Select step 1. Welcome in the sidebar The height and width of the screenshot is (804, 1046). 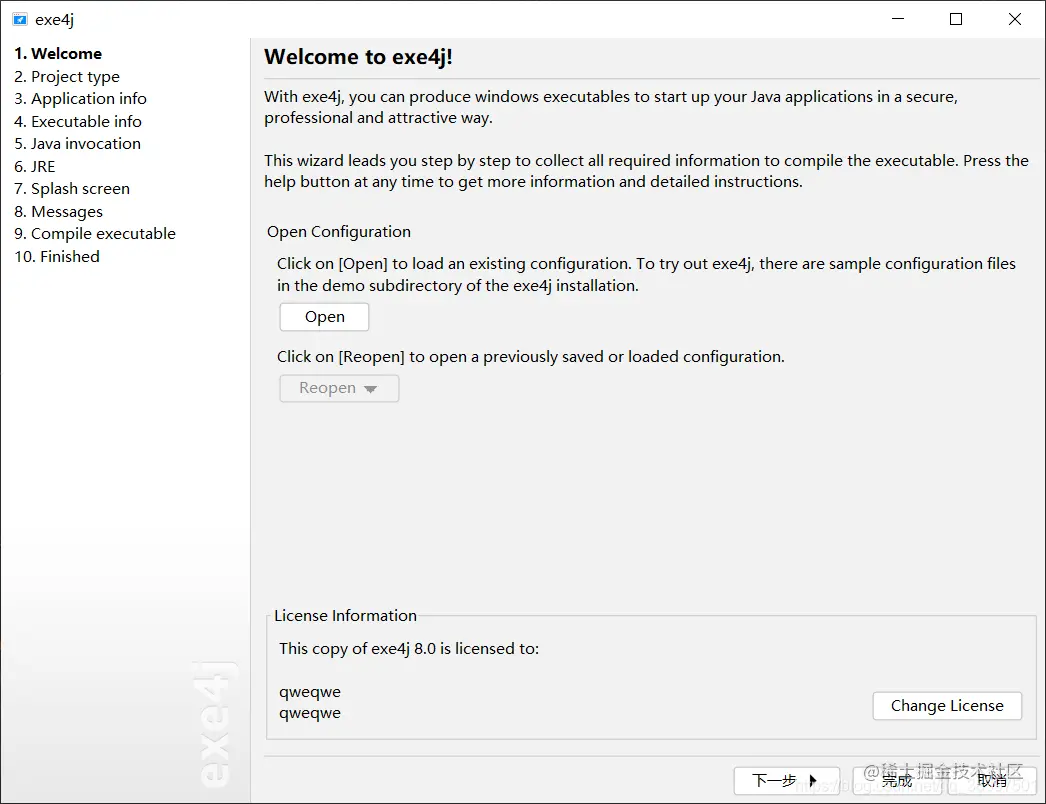(x=58, y=53)
